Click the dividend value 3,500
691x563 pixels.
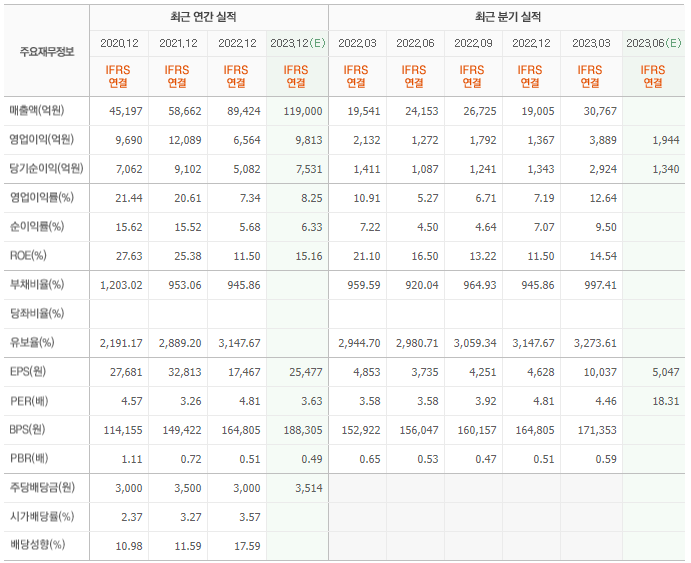tap(188, 488)
